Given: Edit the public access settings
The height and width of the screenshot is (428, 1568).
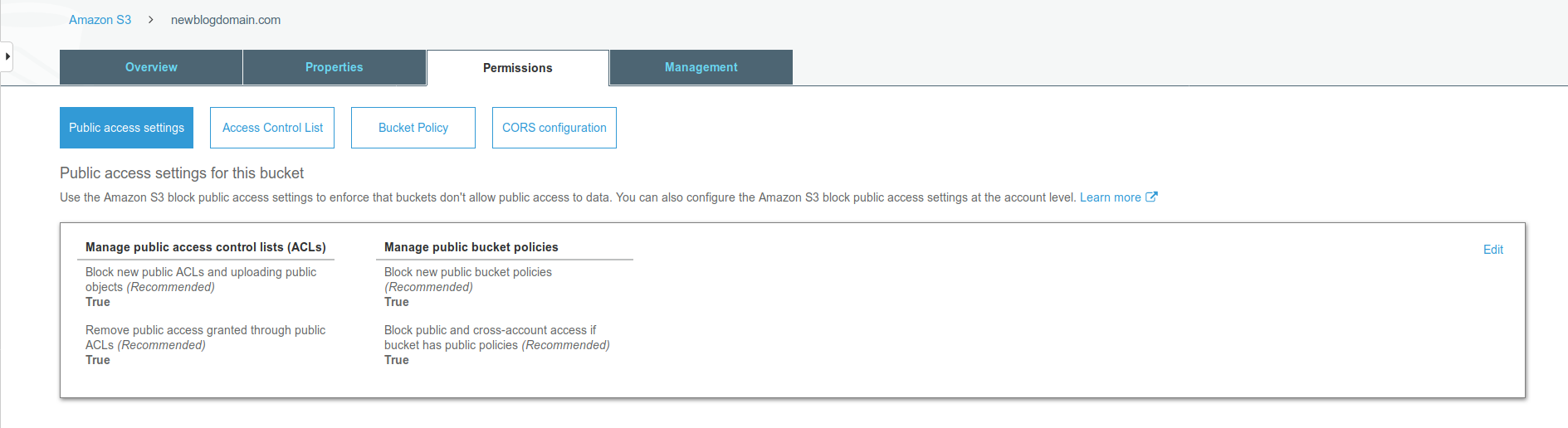Looking at the screenshot, I should pos(1492,250).
